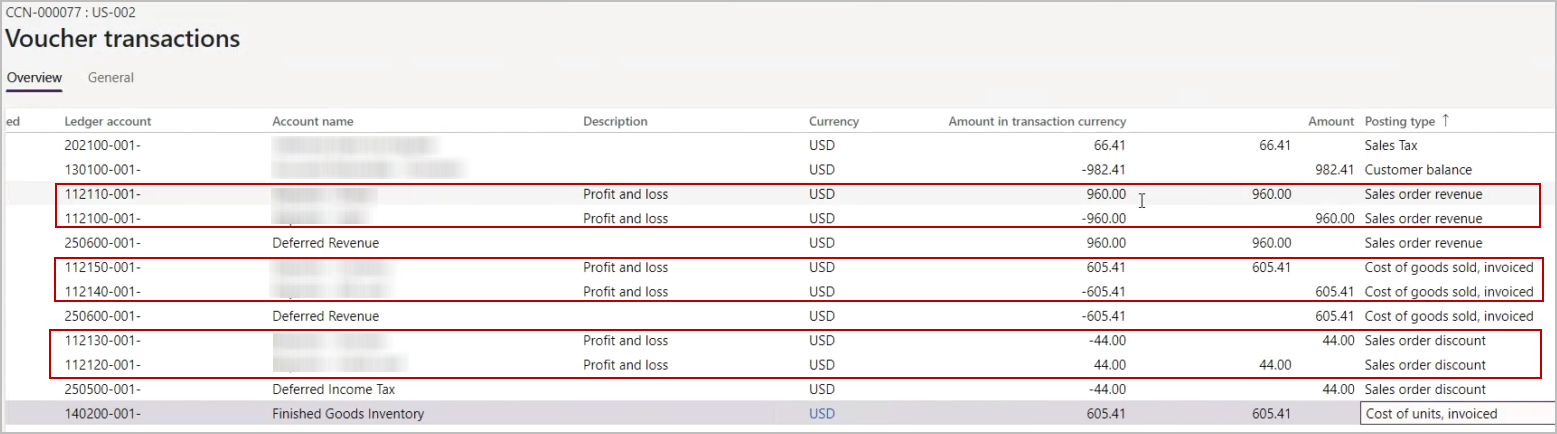The image size is (1557, 434).
Task: Switch to the General tab
Action: click(110, 78)
